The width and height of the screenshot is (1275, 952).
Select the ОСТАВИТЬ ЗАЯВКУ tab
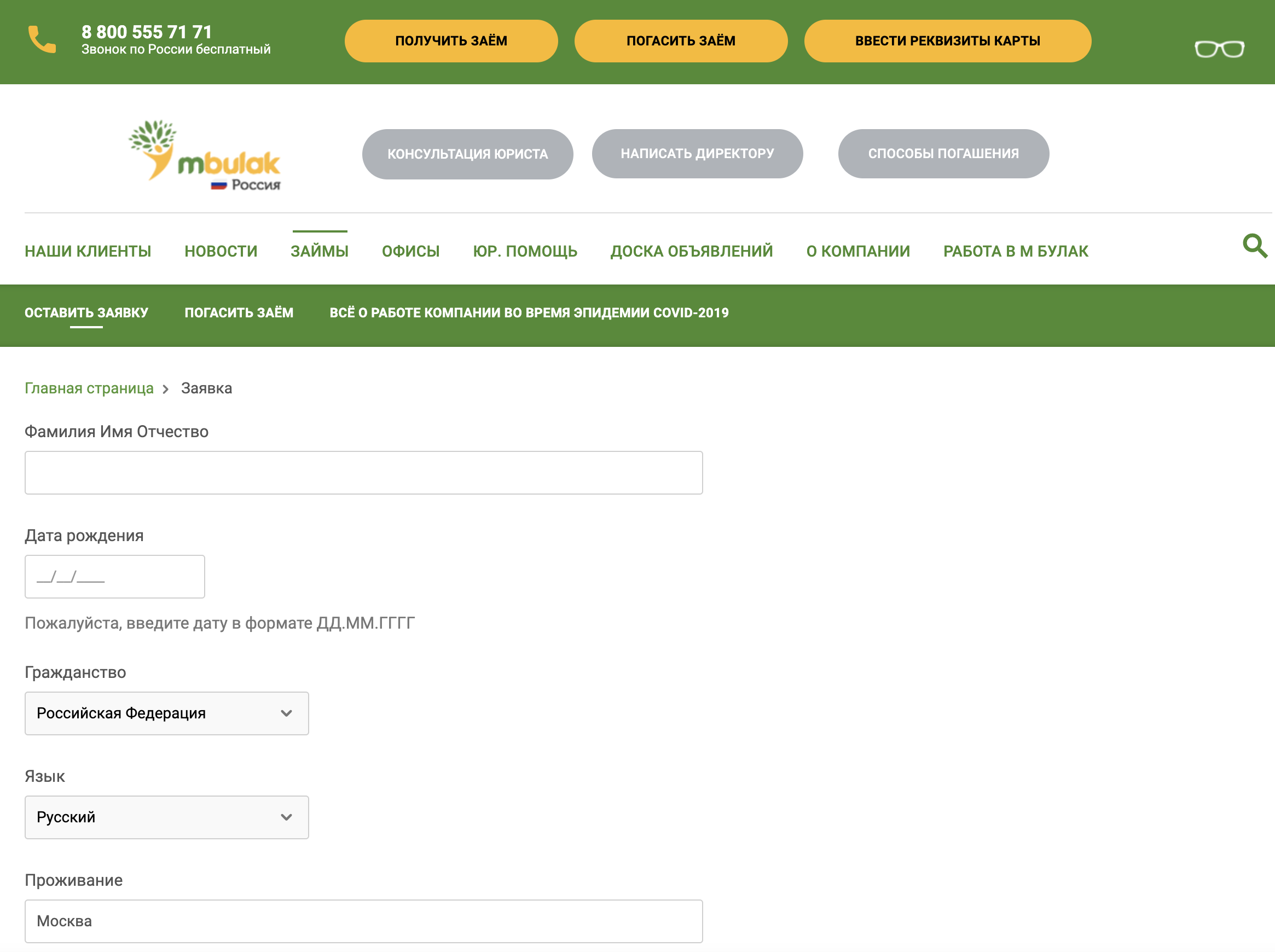click(86, 312)
